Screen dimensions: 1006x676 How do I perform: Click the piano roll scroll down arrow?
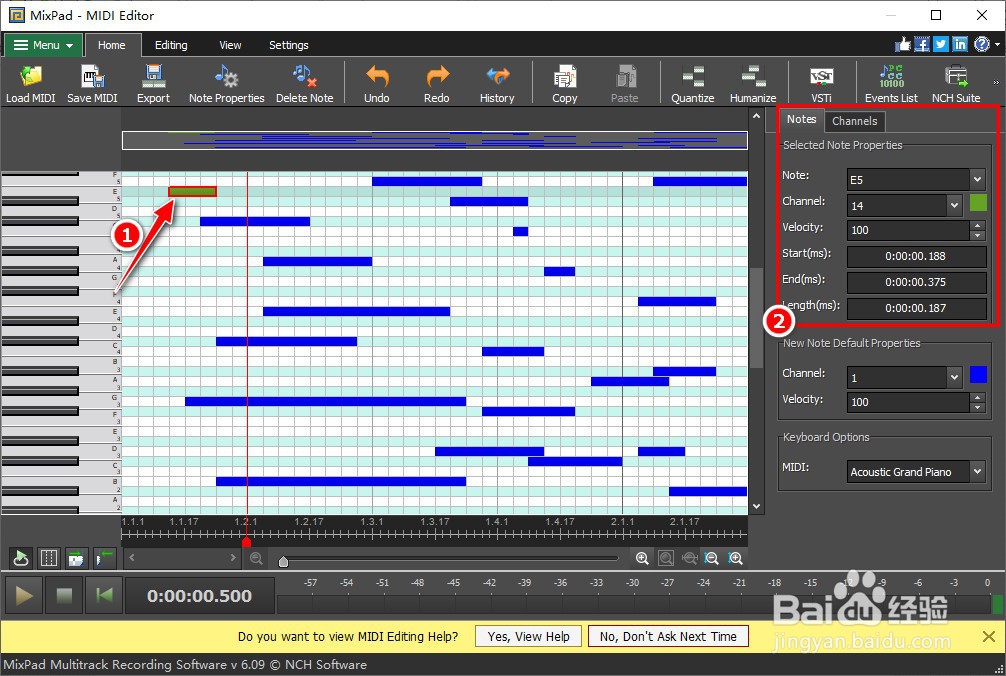click(756, 506)
